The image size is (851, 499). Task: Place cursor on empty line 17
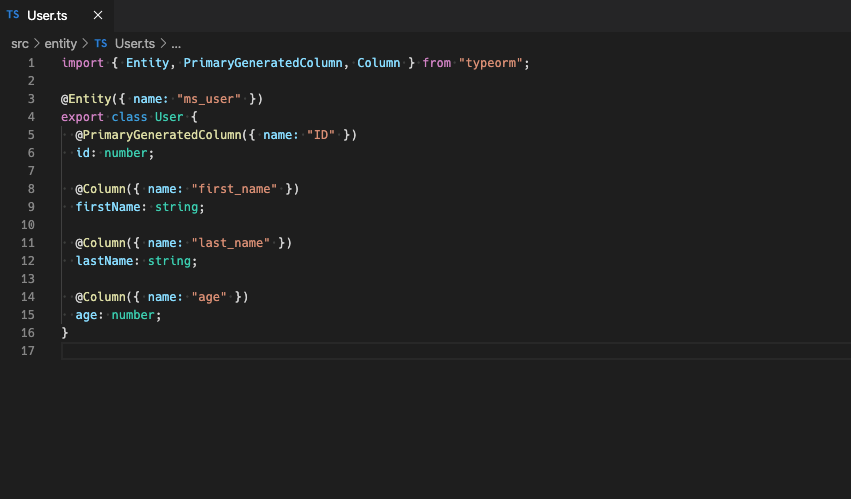[x=456, y=351]
